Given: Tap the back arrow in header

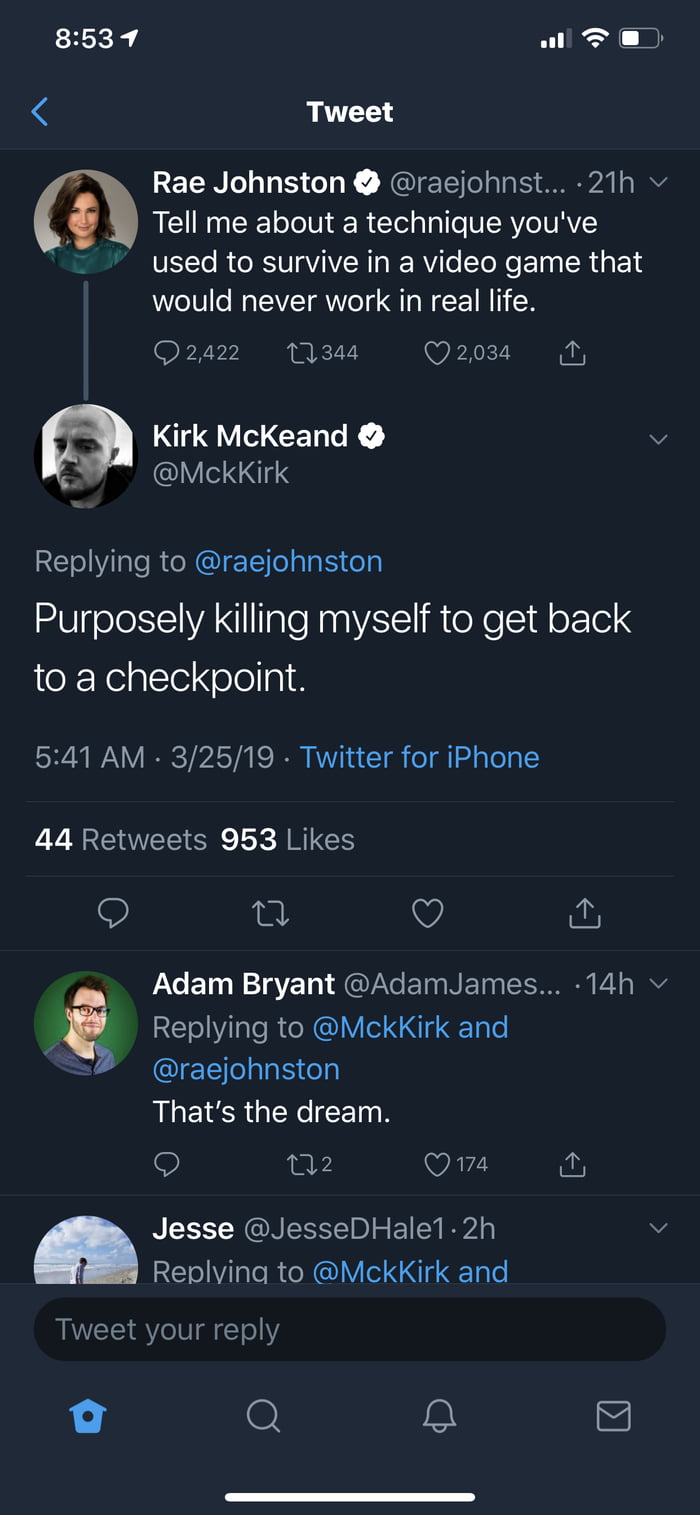Looking at the screenshot, I should (x=40, y=111).
